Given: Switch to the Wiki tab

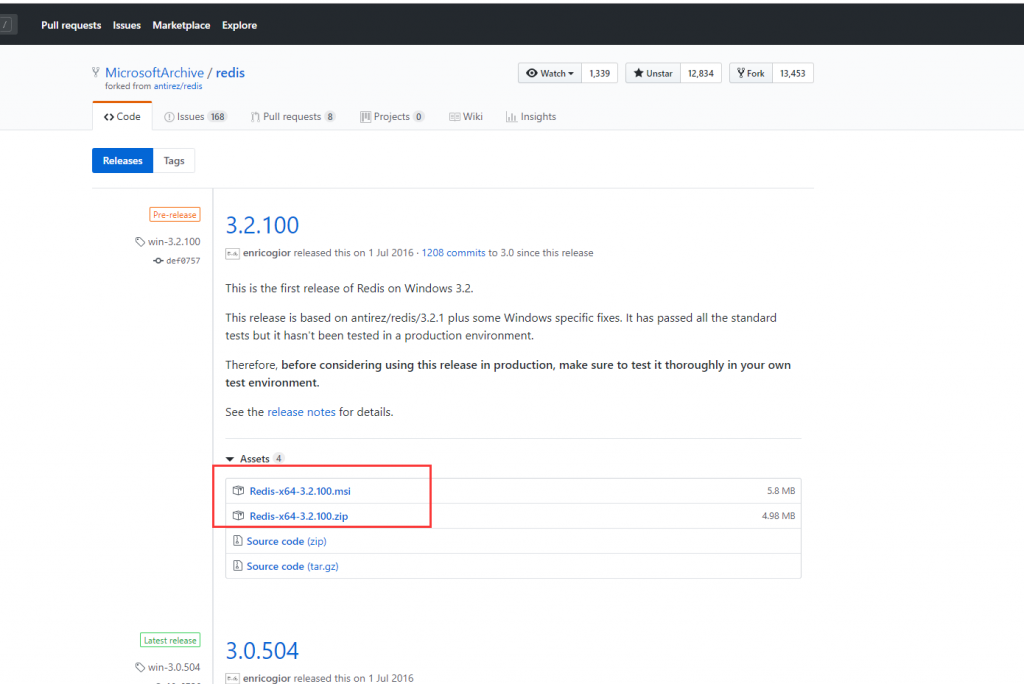Looking at the screenshot, I should pos(466,116).
